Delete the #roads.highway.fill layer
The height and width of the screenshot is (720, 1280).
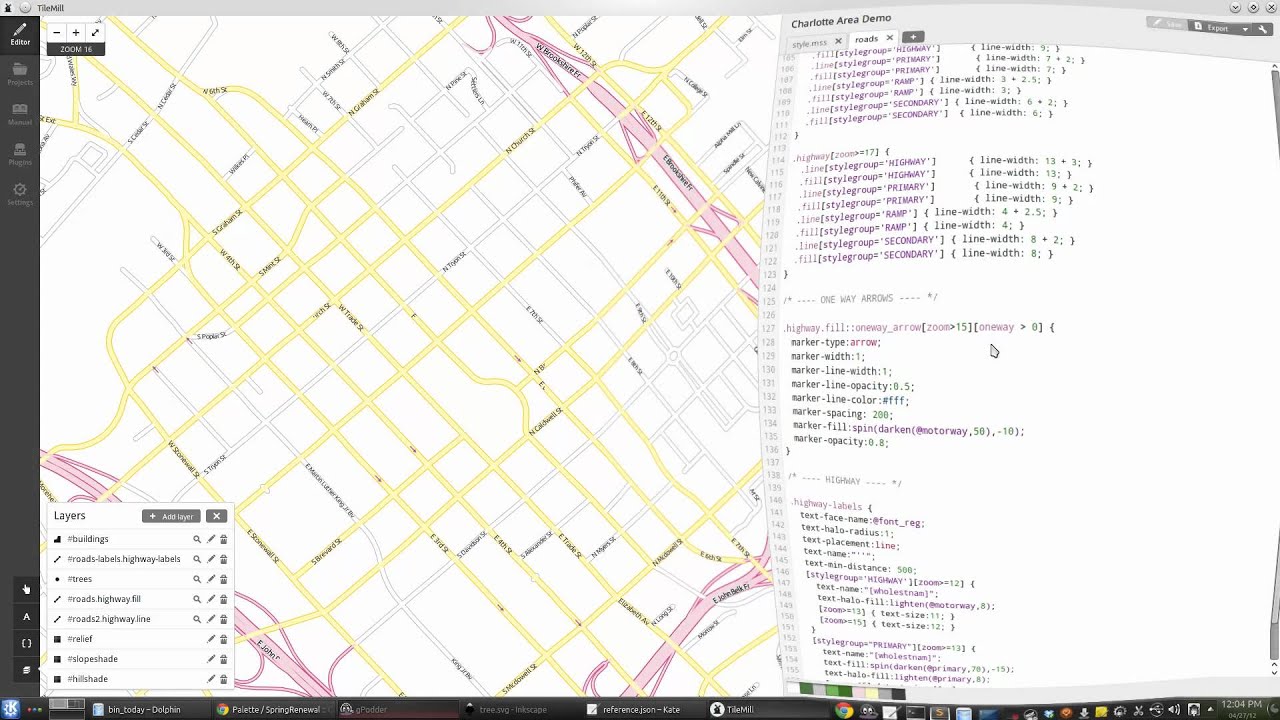click(x=223, y=599)
